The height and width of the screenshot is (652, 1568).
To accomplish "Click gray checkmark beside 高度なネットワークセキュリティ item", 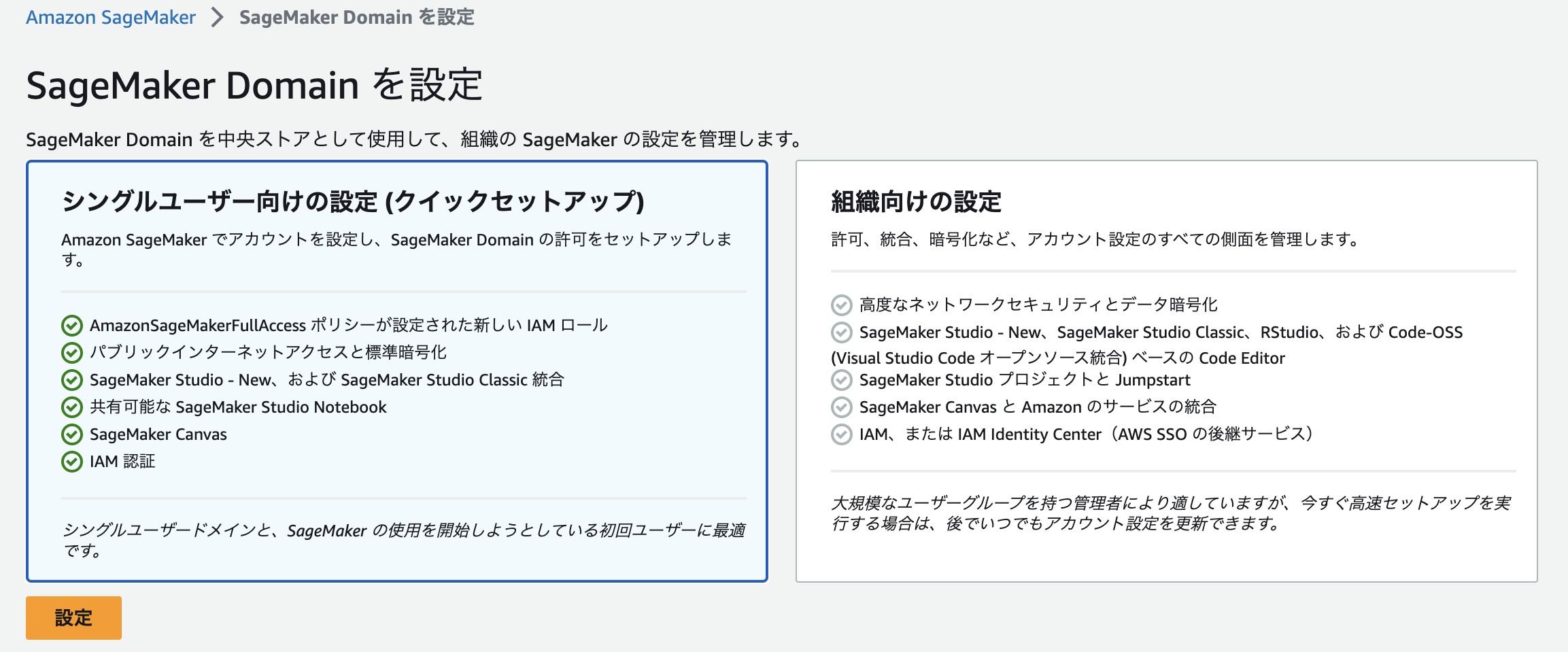I will [x=842, y=305].
